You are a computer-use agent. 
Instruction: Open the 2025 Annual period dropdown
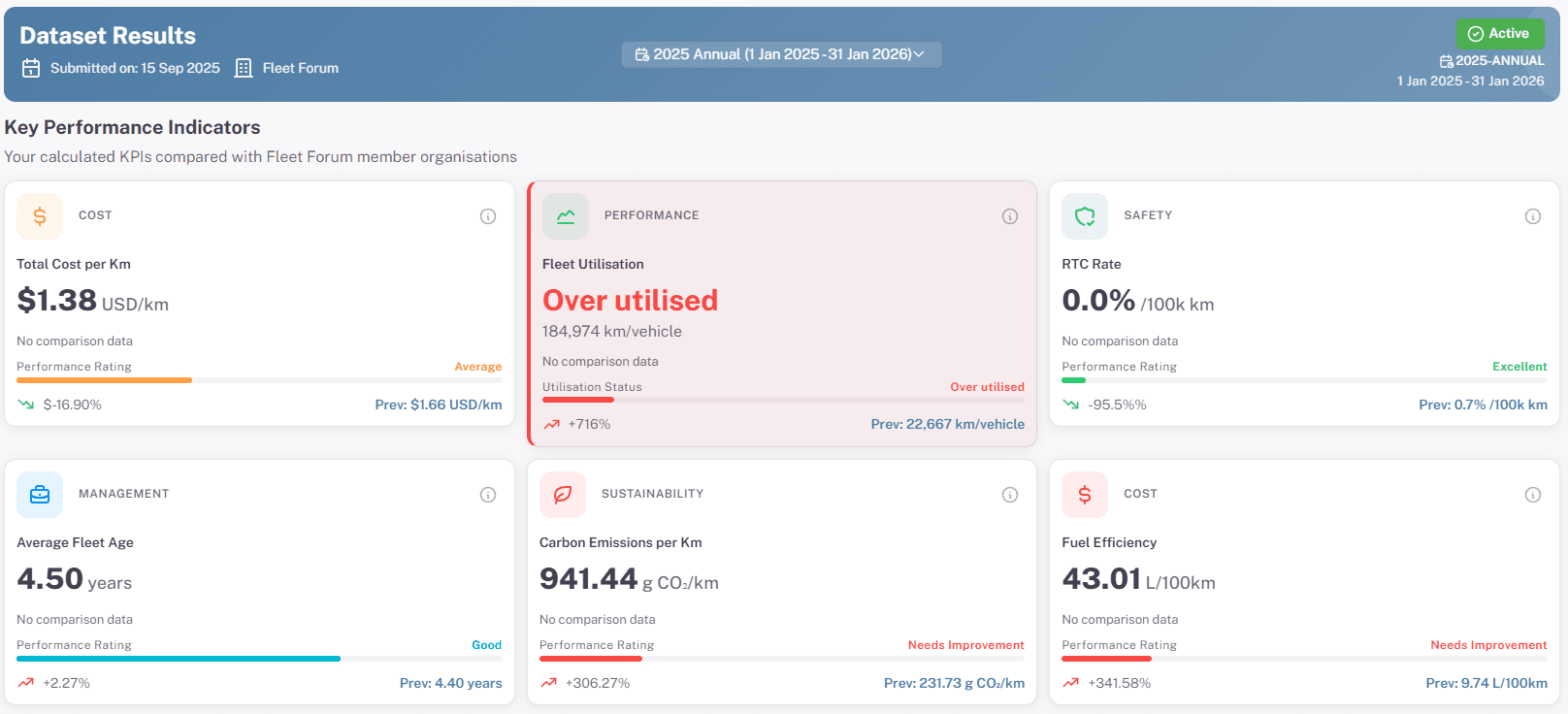tap(781, 54)
